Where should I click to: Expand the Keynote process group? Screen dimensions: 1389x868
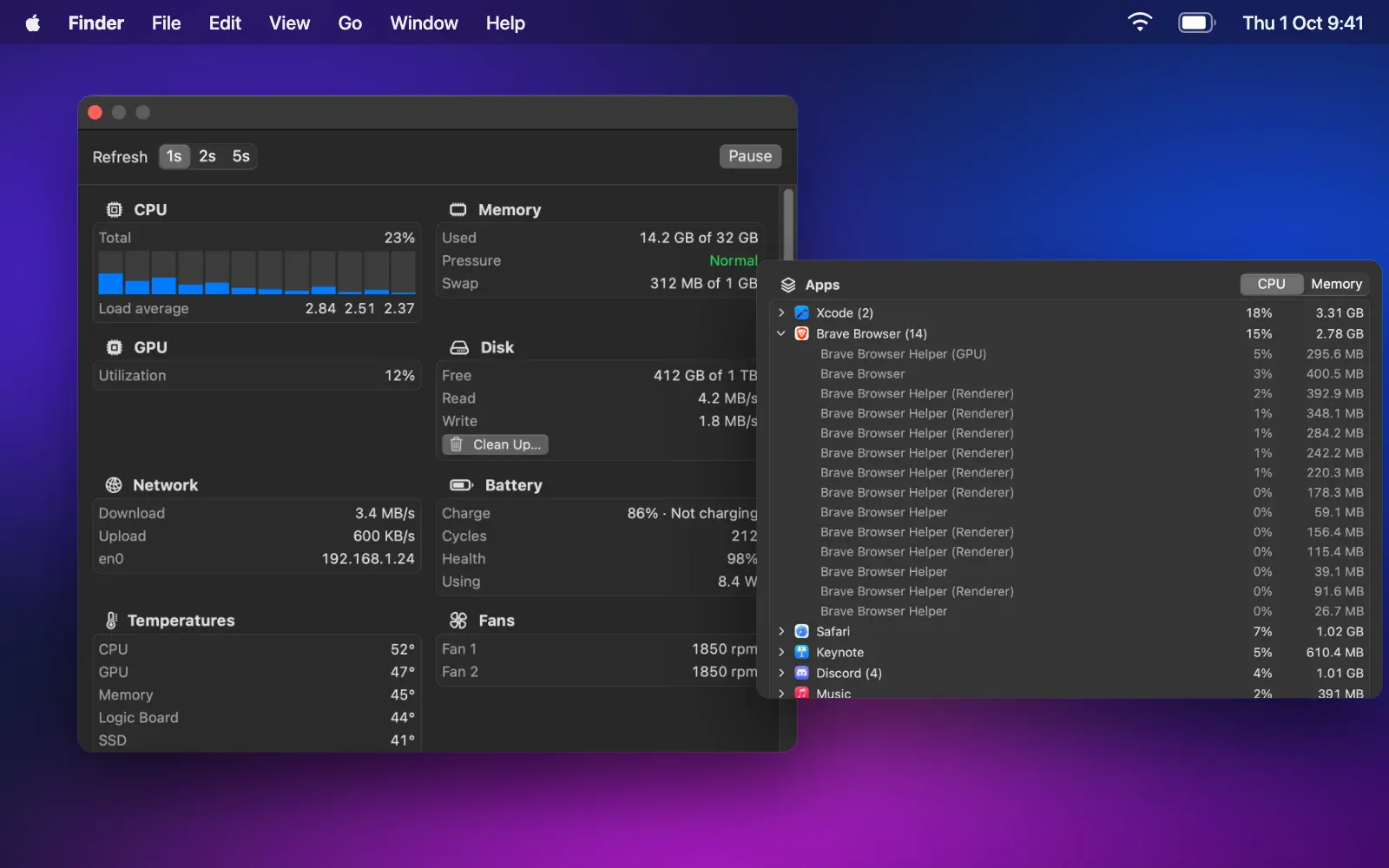pyautogui.click(x=781, y=653)
